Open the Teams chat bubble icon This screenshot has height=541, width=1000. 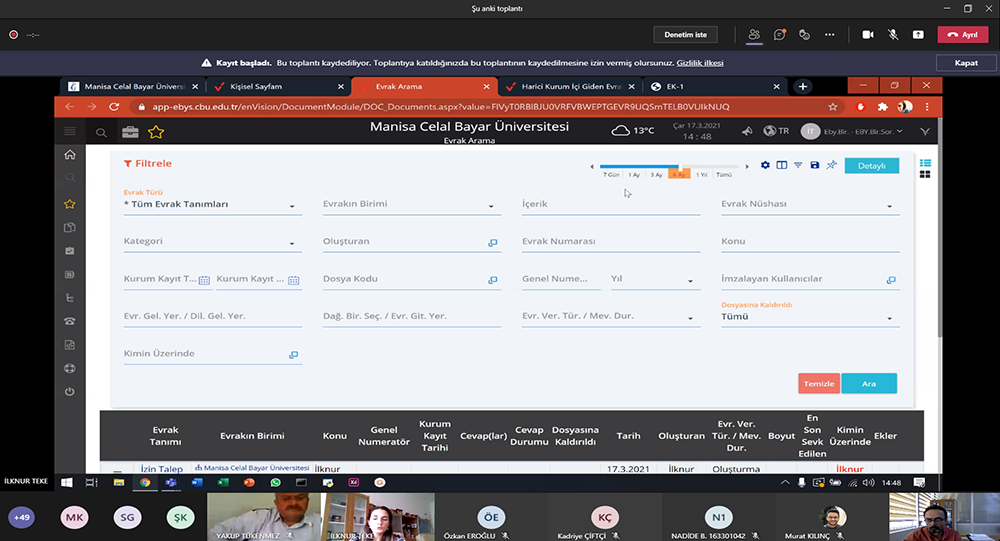point(779,34)
